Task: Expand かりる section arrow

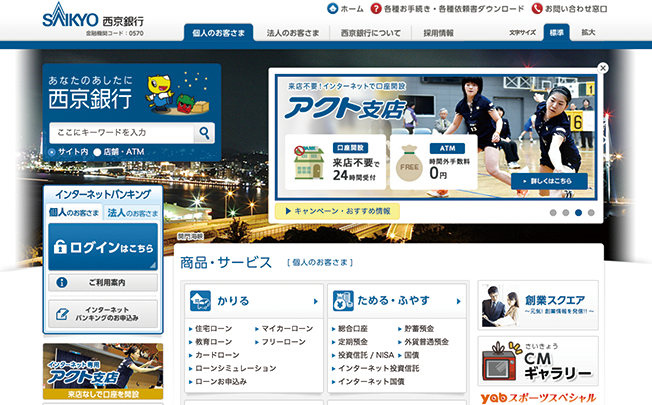Action: [x=316, y=301]
